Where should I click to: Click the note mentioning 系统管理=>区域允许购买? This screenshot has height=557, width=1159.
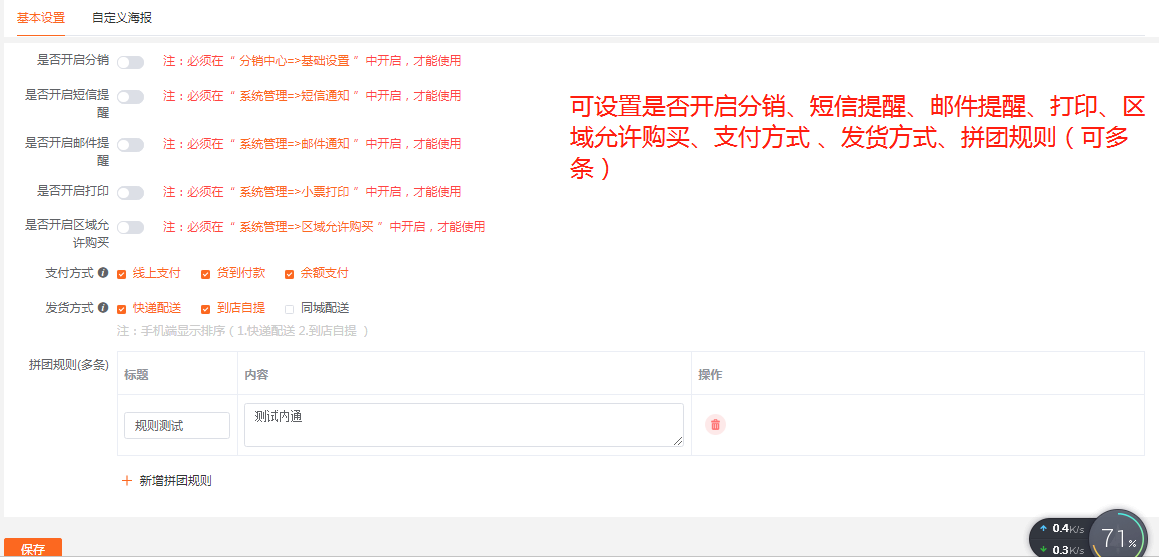[x=324, y=227]
